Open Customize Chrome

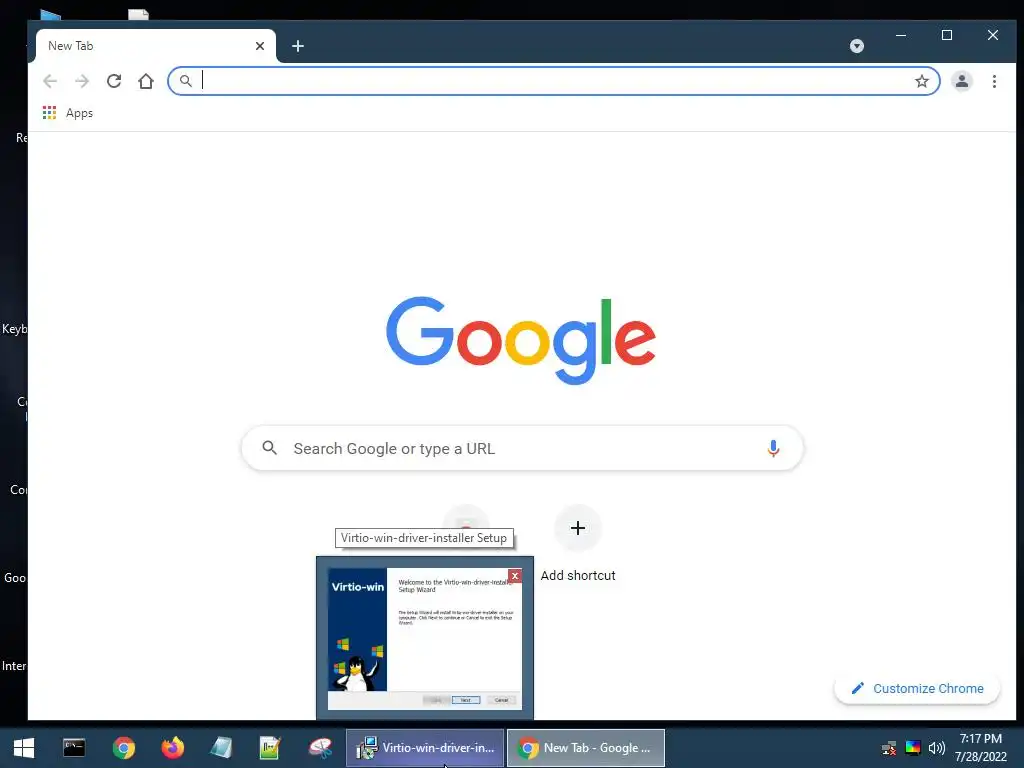917,688
